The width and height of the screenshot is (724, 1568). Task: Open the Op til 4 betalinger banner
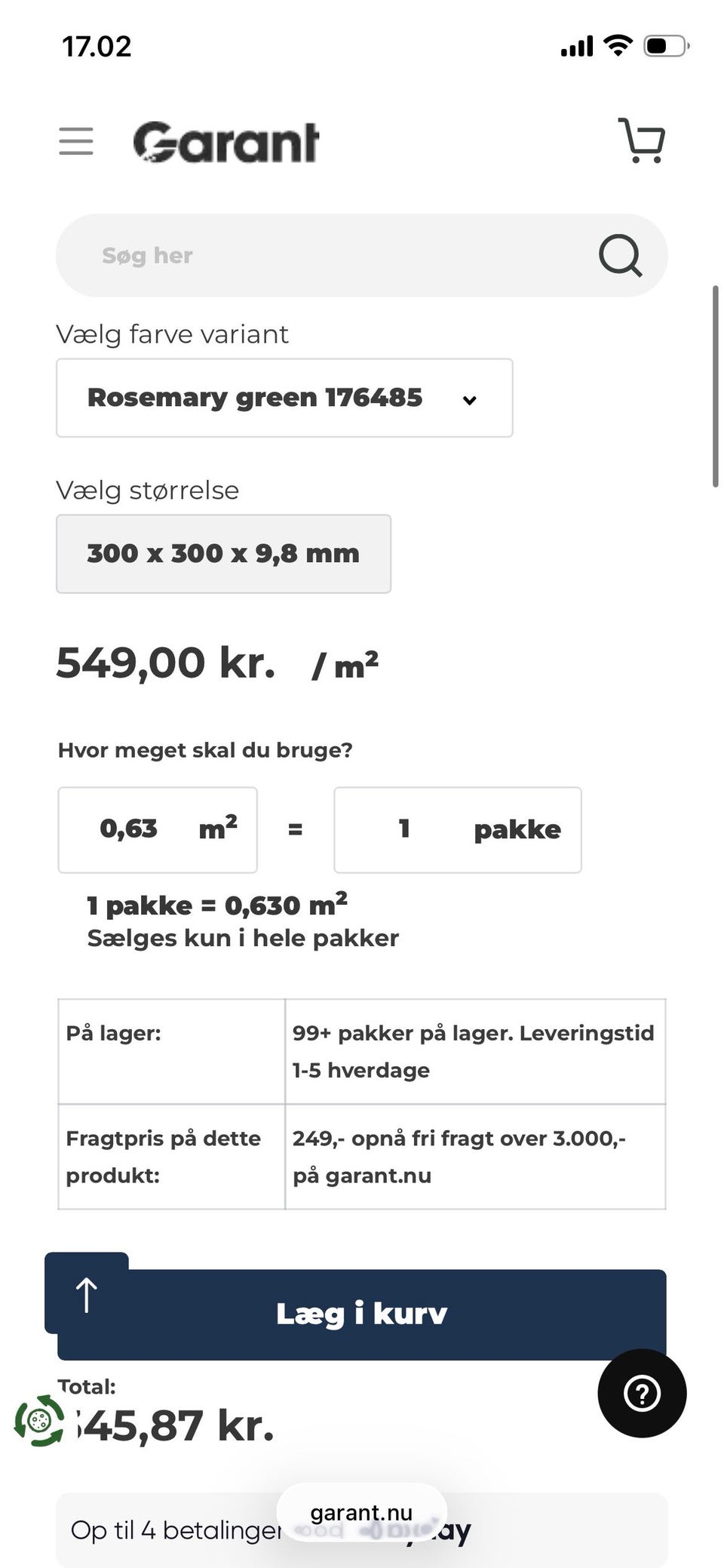click(x=361, y=1530)
